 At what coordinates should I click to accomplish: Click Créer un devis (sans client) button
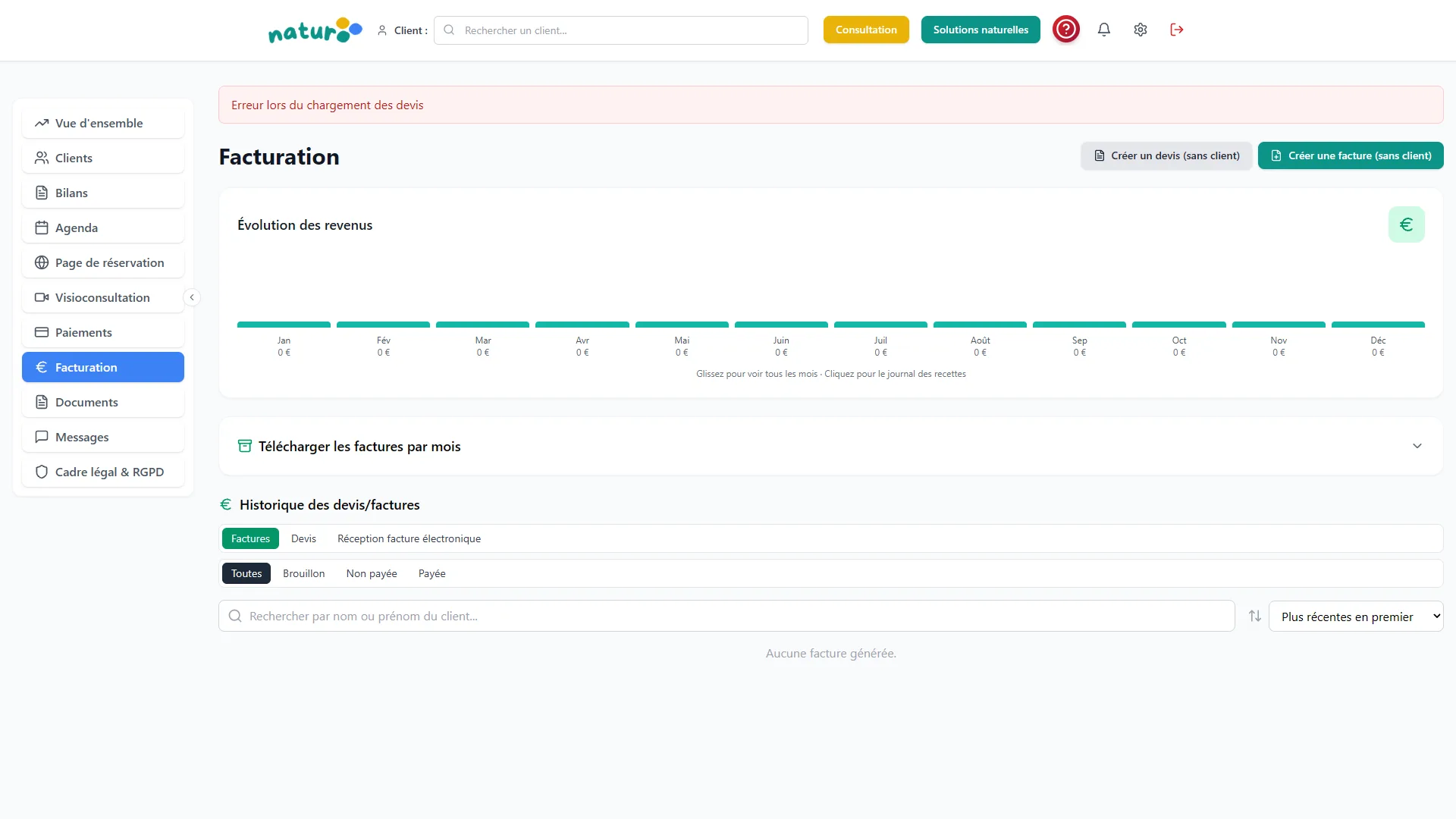(x=1166, y=155)
